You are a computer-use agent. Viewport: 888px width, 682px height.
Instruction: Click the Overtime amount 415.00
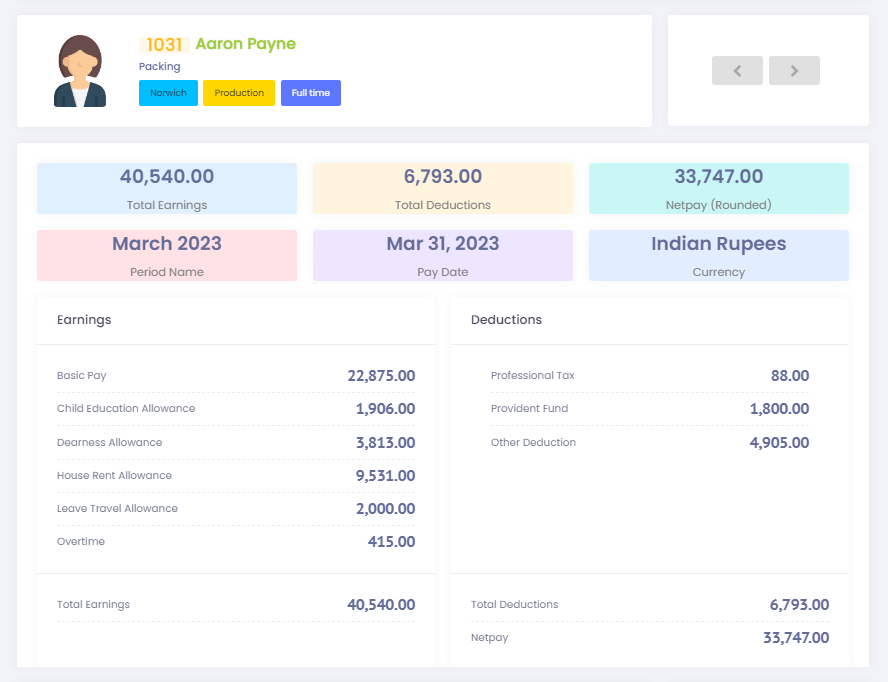[x=391, y=542]
